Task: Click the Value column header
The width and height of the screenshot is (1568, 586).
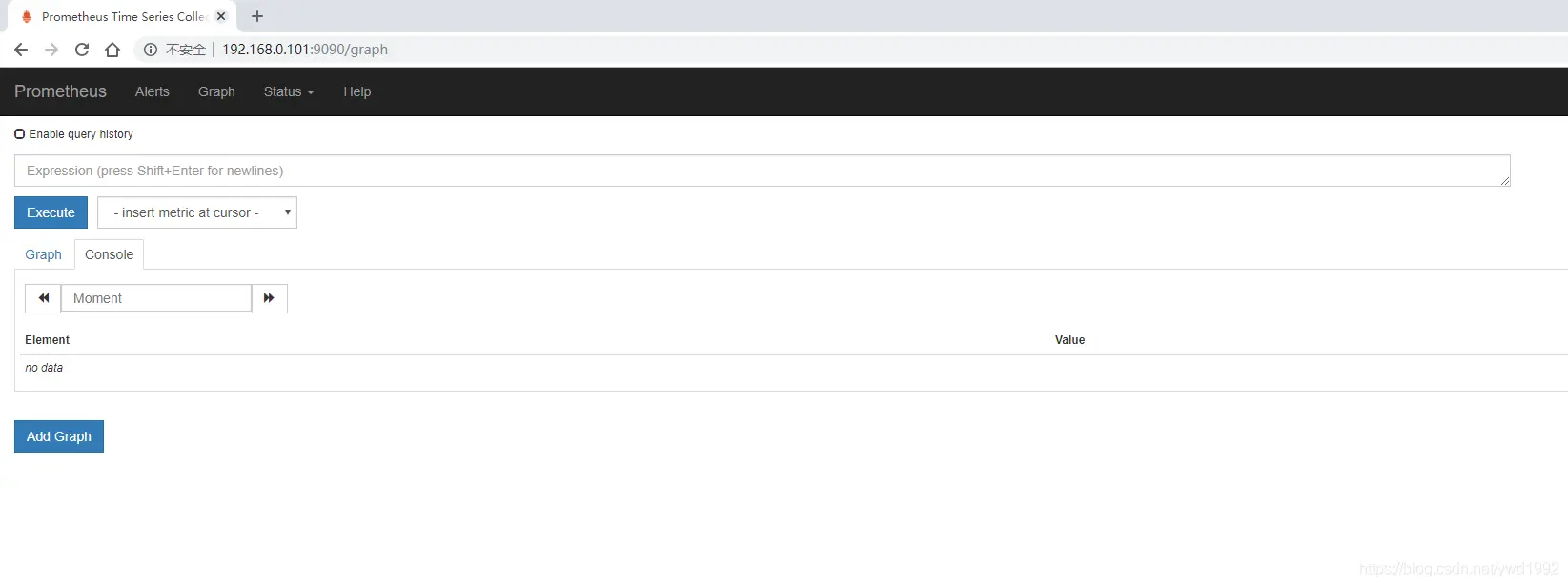Action: tap(1069, 340)
